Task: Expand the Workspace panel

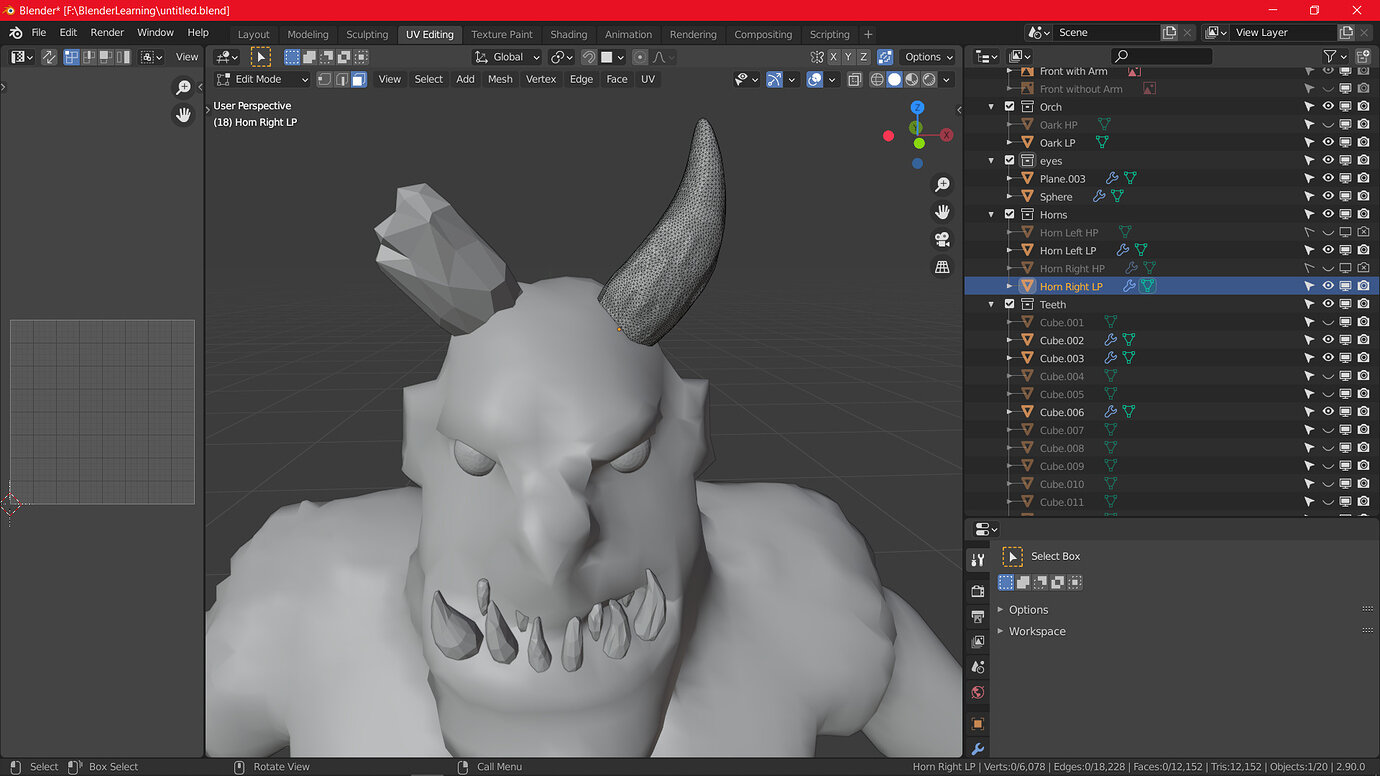Action: 1037,631
